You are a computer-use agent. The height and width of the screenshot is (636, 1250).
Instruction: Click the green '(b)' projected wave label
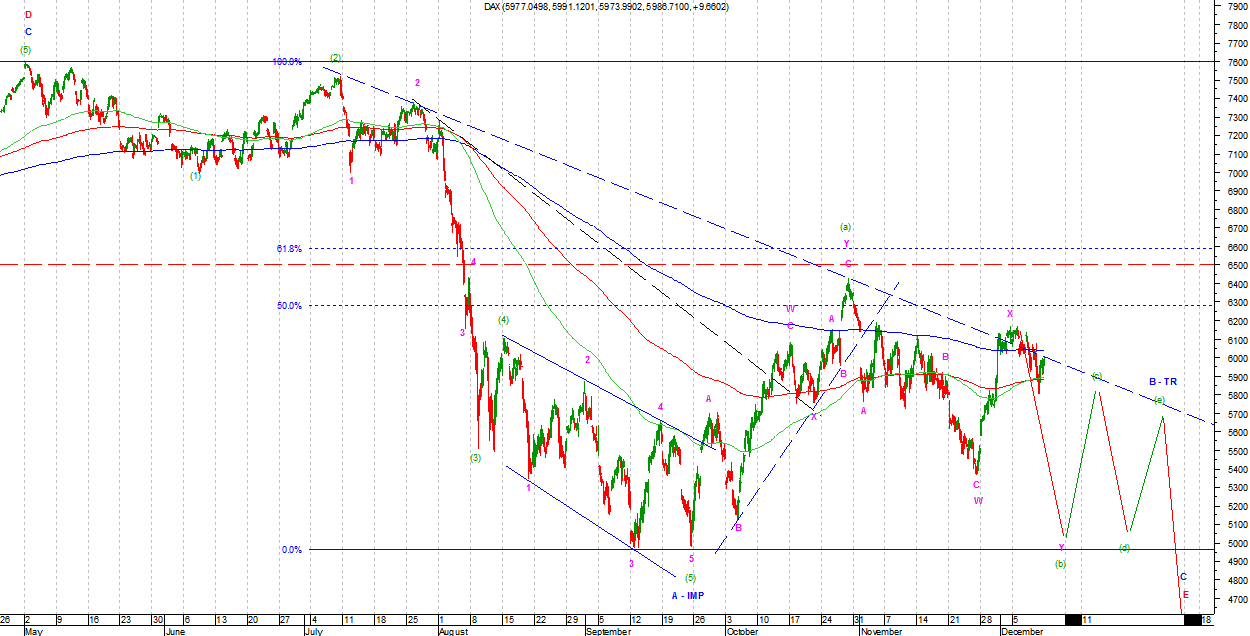tap(1061, 563)
